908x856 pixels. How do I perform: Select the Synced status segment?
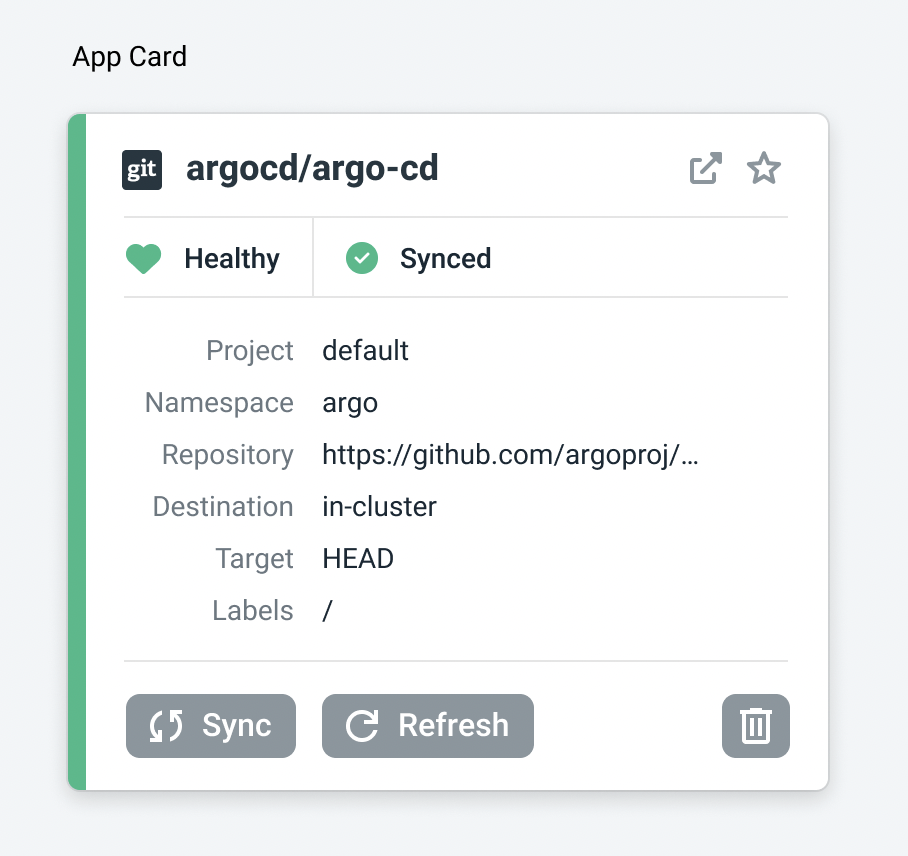click(x=420, y=258)
